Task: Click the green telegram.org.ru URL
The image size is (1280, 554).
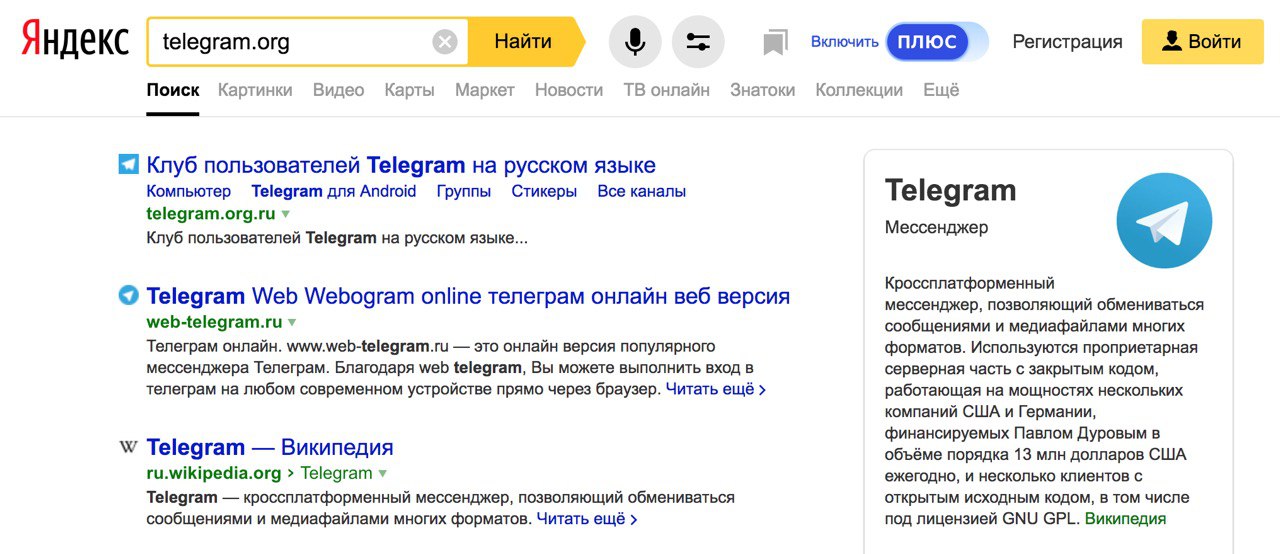Action: [x=211, y=214]
